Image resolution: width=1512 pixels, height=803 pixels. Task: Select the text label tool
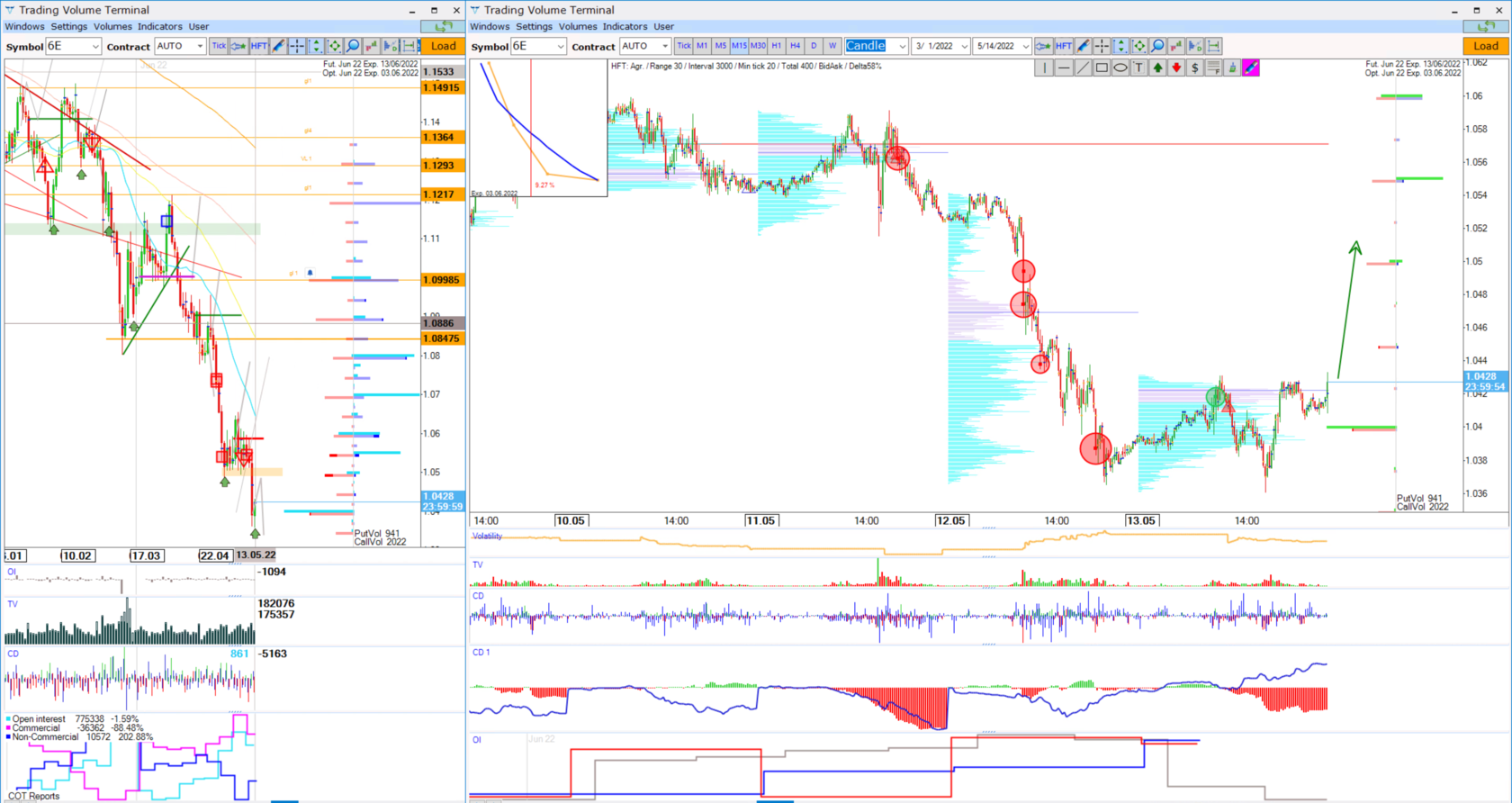(x=1138, y=68)
